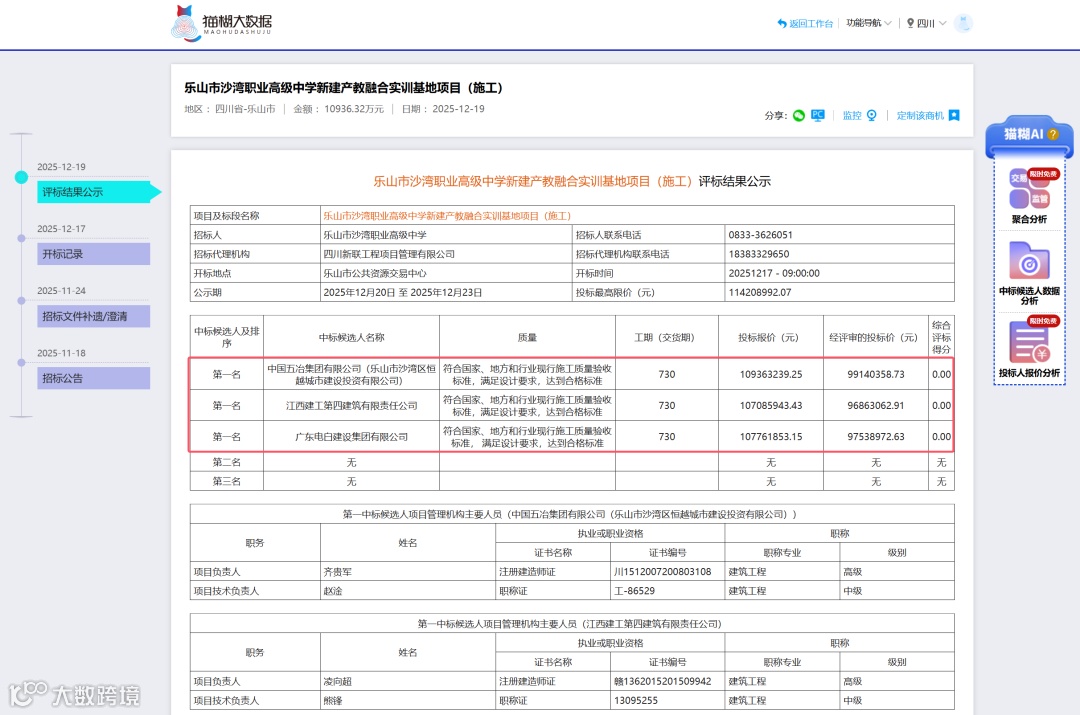Select the 经评审的投标价（元） column header
The width and height of the screenshot is (1080, 715).
point(875,338)
